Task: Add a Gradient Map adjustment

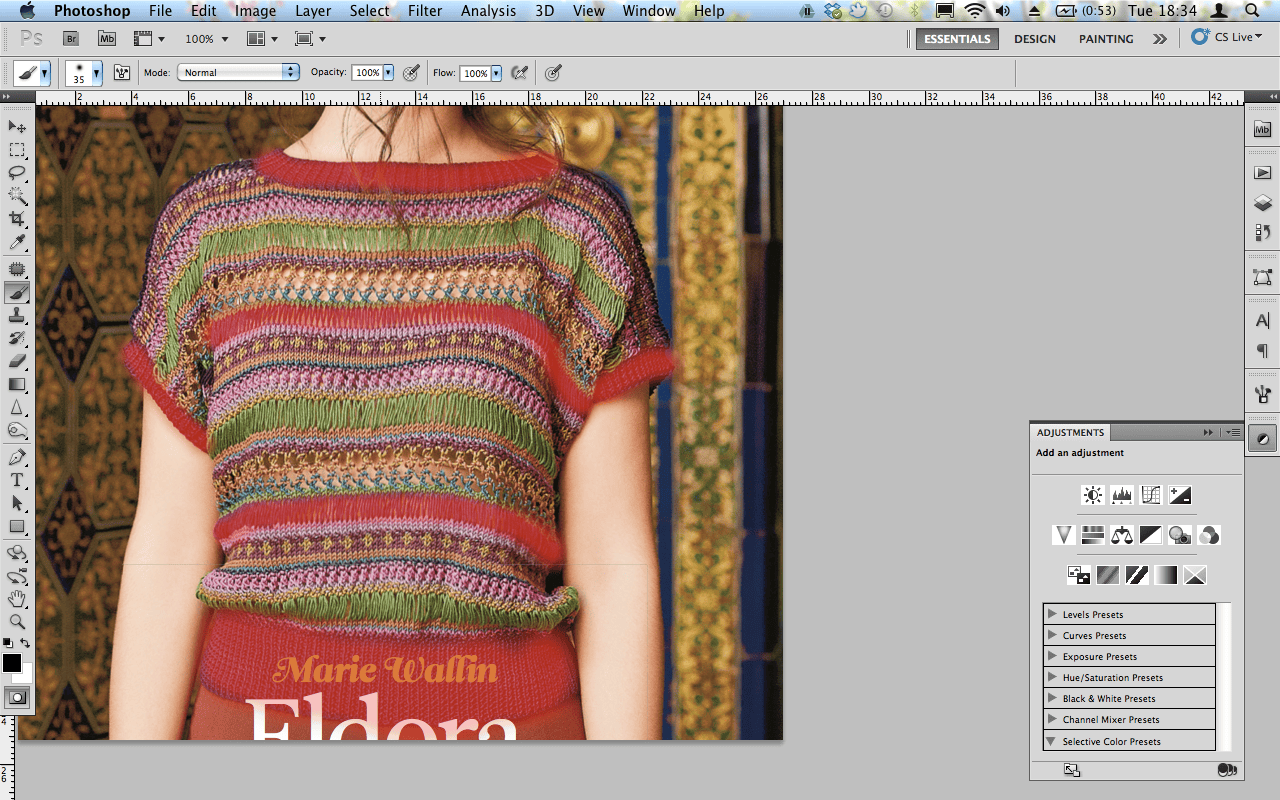Action: click(x=1165, y=575)
